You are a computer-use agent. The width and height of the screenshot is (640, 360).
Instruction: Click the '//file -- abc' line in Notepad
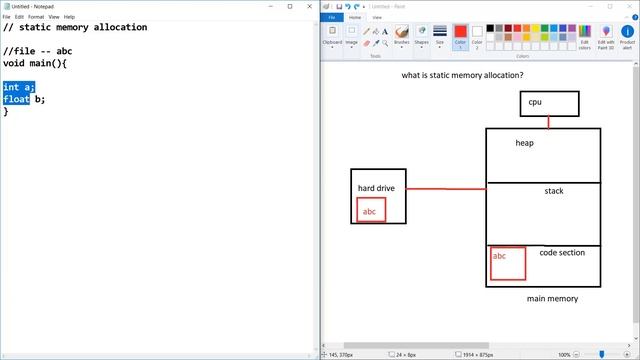pyautogui.click(x=38, y=51)
